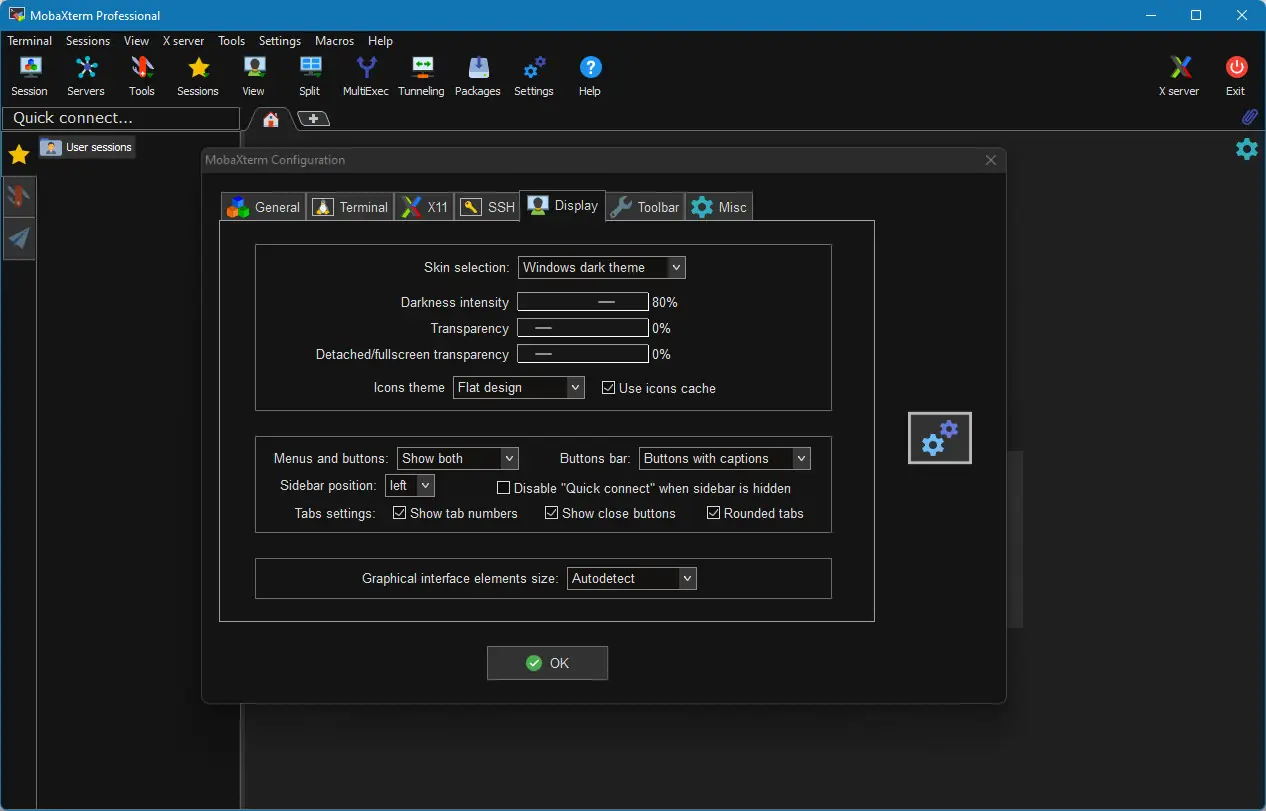Open the Macros menu
The height and width of the screenshot is (811, 1266).
(x=334, y=41)
